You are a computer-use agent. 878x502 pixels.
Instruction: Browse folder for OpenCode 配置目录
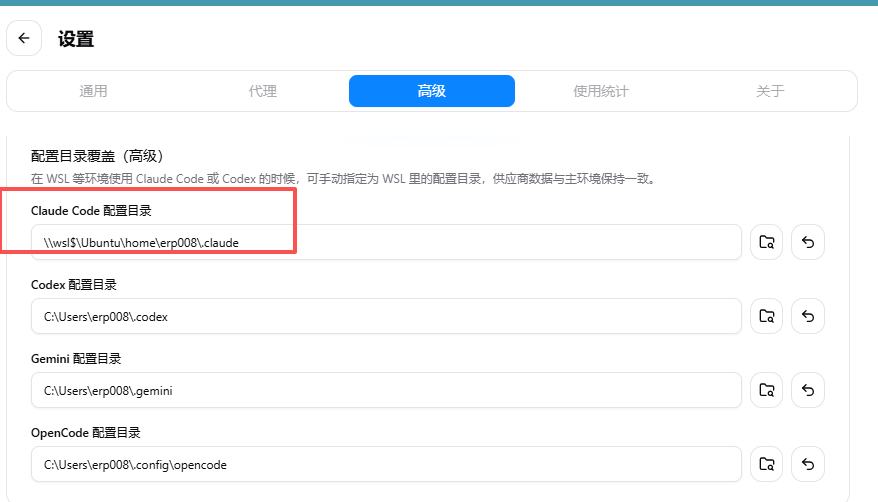click(767, 464)
